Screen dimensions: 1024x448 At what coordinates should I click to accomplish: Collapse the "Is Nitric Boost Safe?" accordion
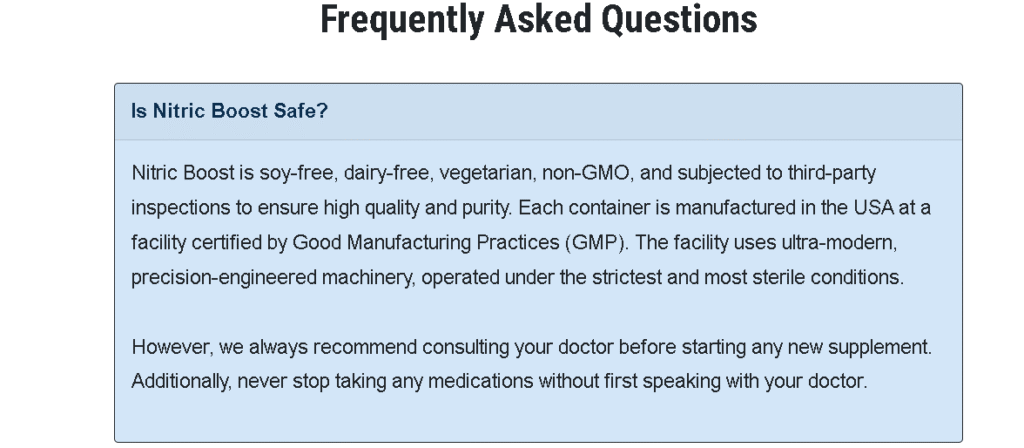230,110
